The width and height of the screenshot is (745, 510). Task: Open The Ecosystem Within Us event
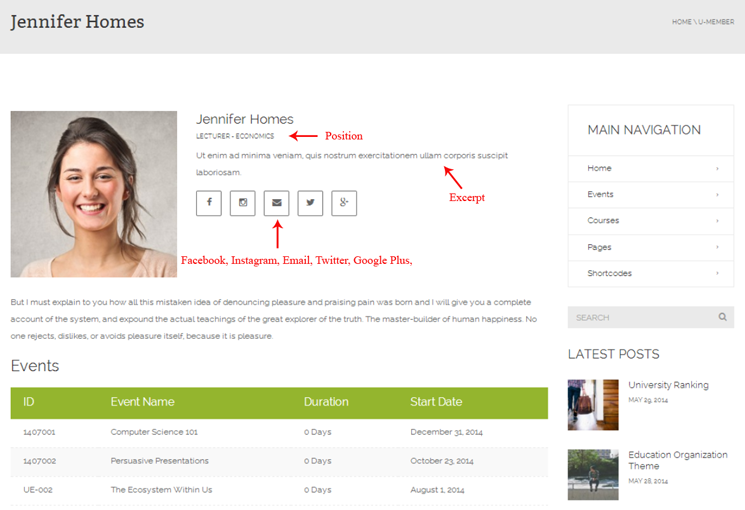tap(161, 490)
